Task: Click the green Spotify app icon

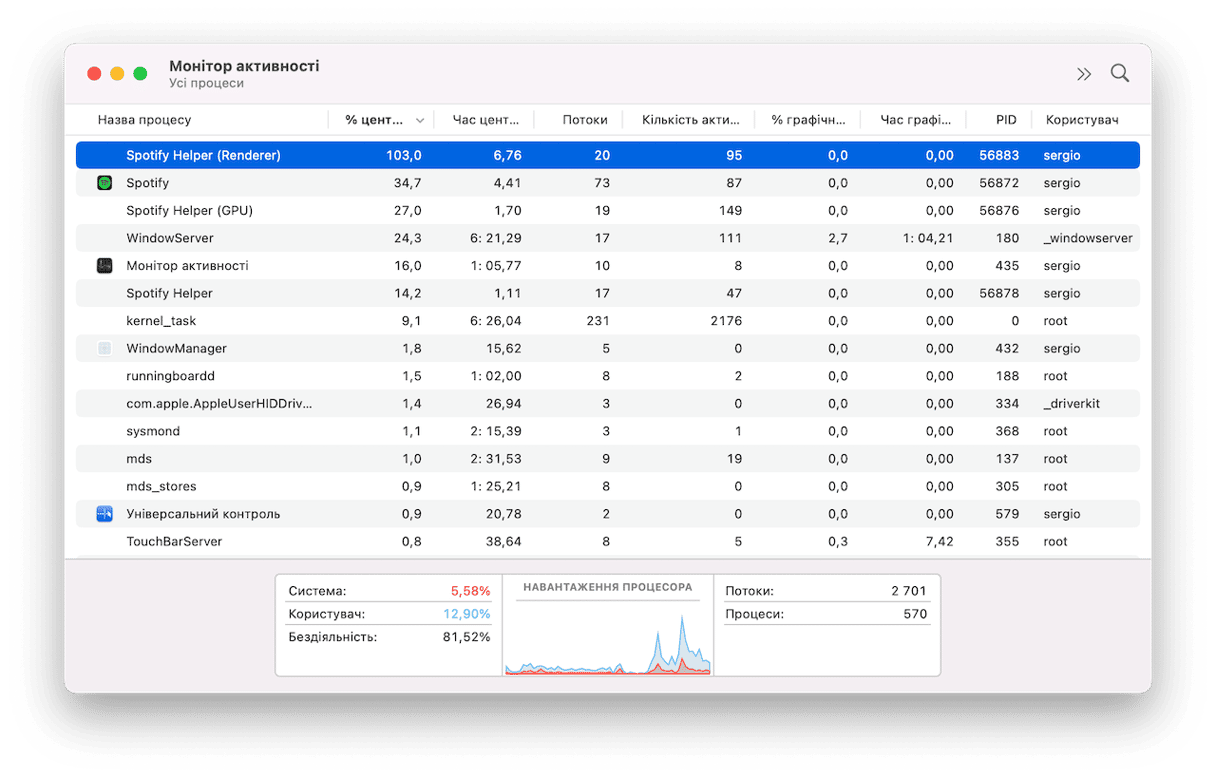Action: pos(105,183)
